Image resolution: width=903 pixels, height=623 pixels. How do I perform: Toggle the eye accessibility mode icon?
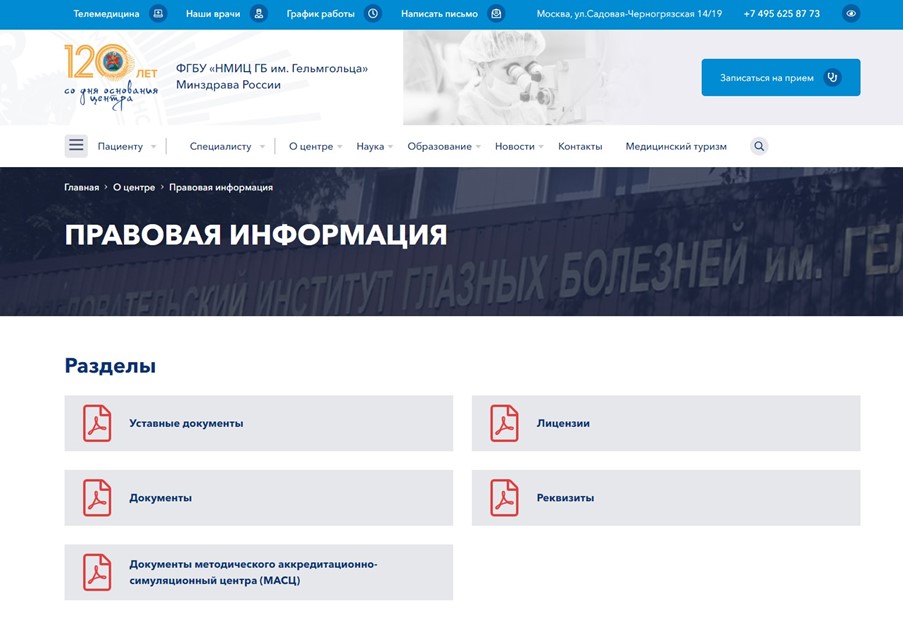[x=851, y=14]
